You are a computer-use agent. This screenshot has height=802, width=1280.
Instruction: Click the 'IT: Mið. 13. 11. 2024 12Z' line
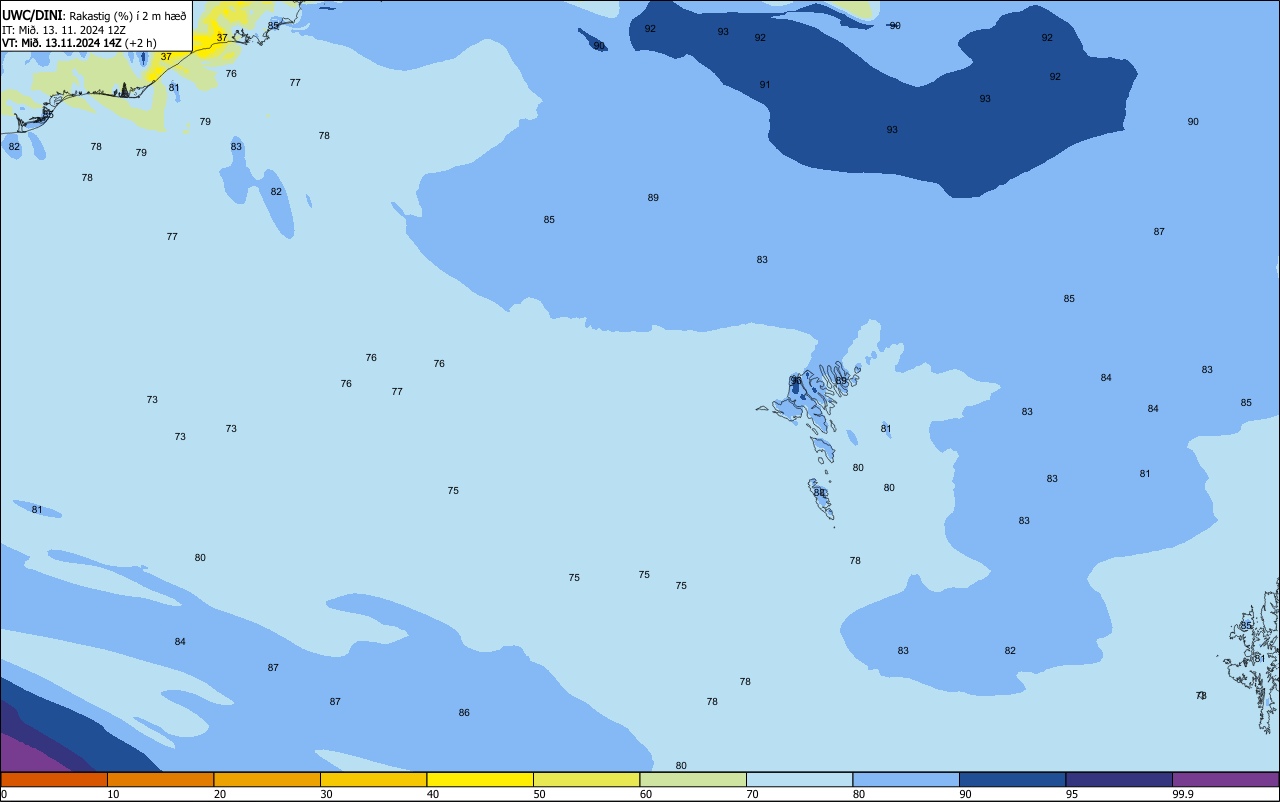click(64, 30)
